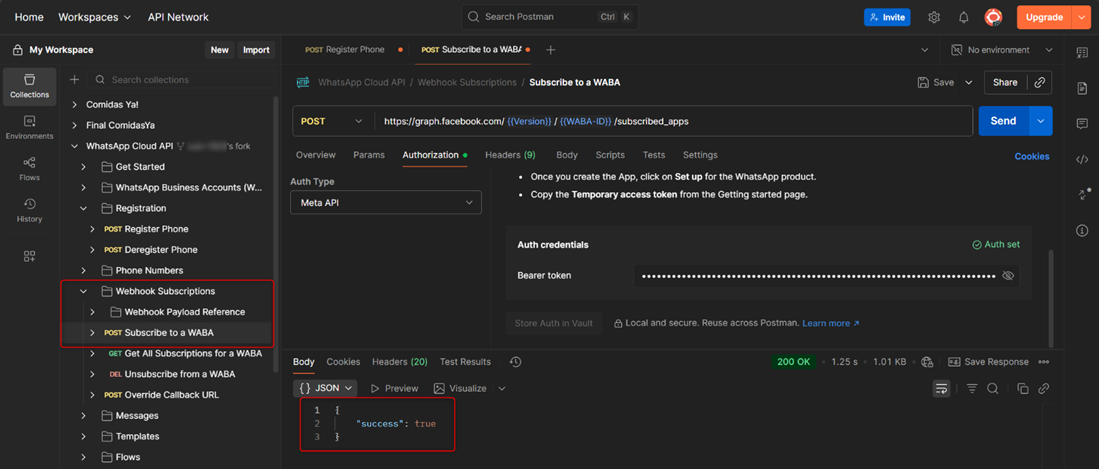
Task: Open the Auth Type Meta API dropdown
Action: tap(386, 202)
